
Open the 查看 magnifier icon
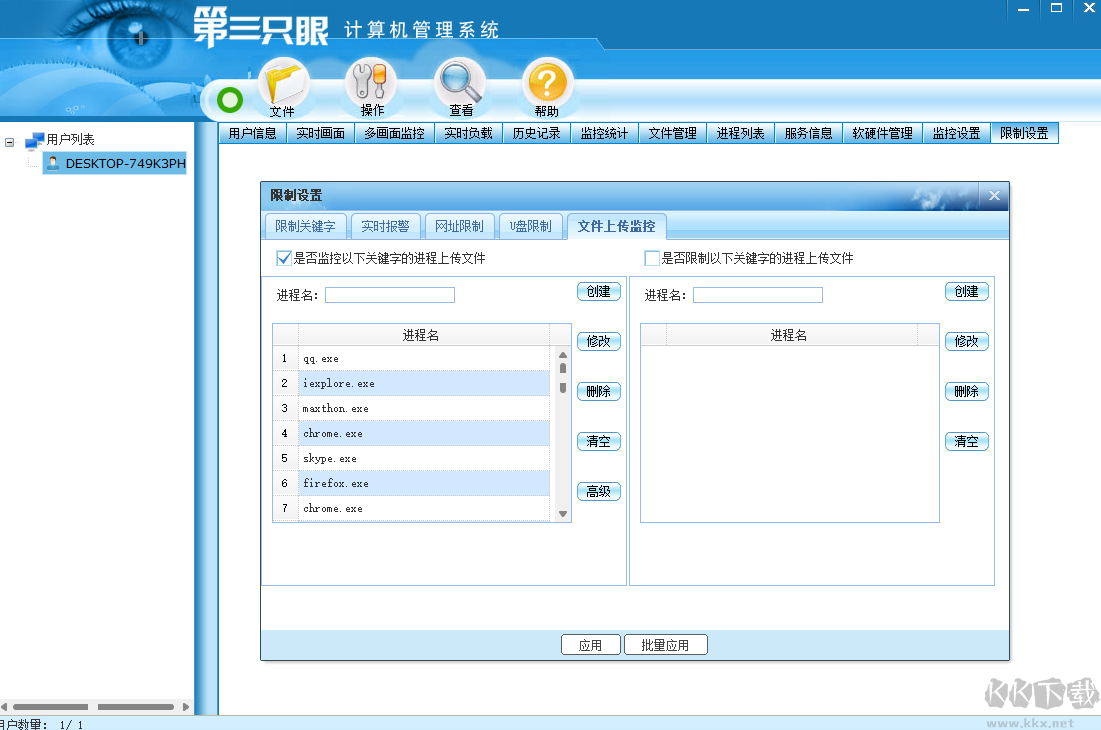(460, 84)
